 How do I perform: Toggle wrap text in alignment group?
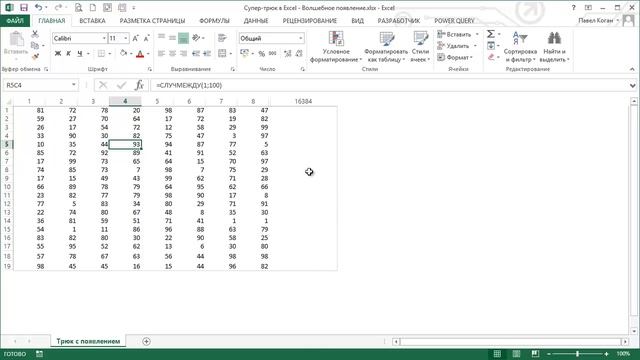(x=222, y=38)
